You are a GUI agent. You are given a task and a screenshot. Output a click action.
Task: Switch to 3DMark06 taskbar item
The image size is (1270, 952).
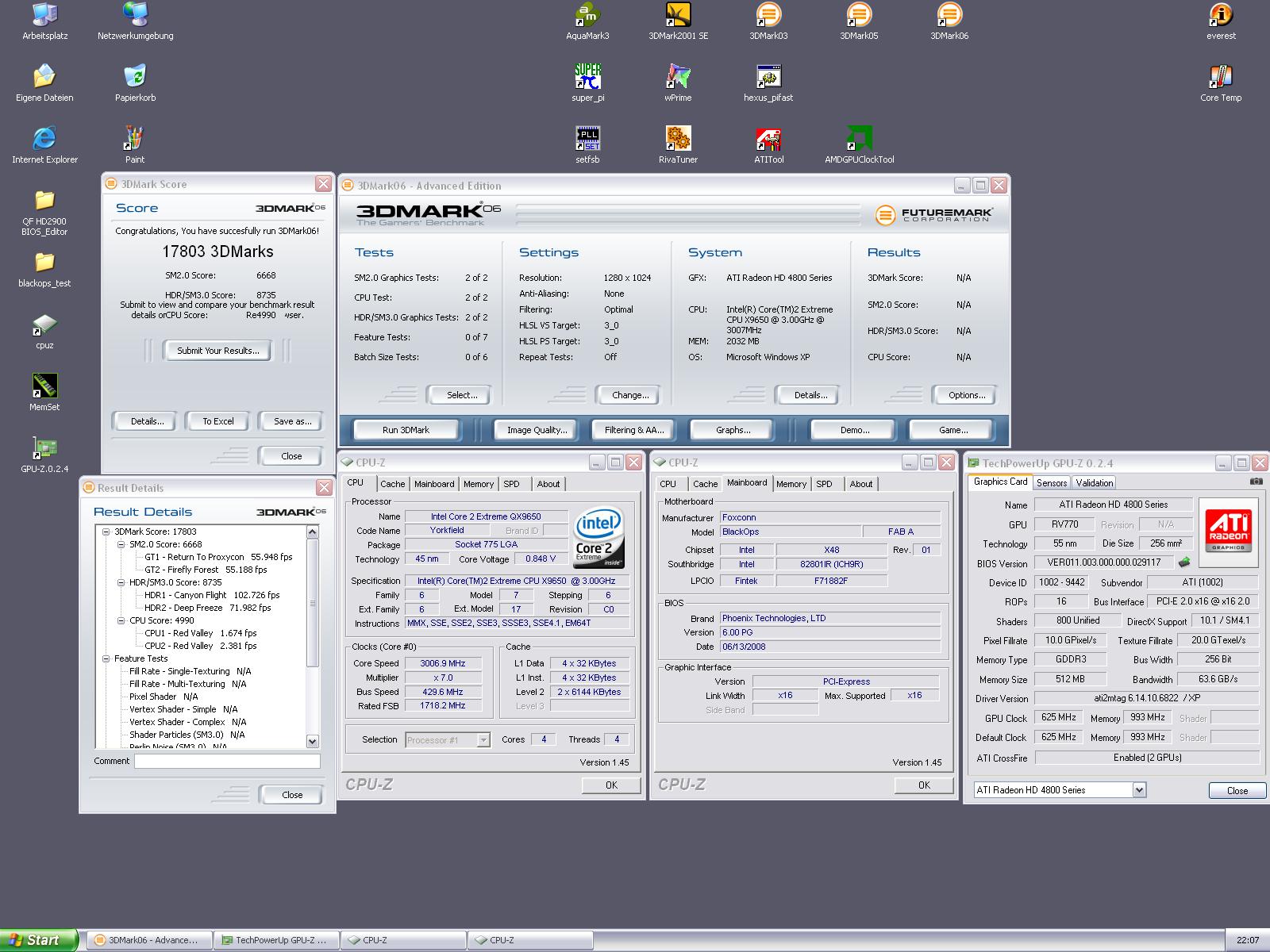pyautogui.click(x=149, y=940)
